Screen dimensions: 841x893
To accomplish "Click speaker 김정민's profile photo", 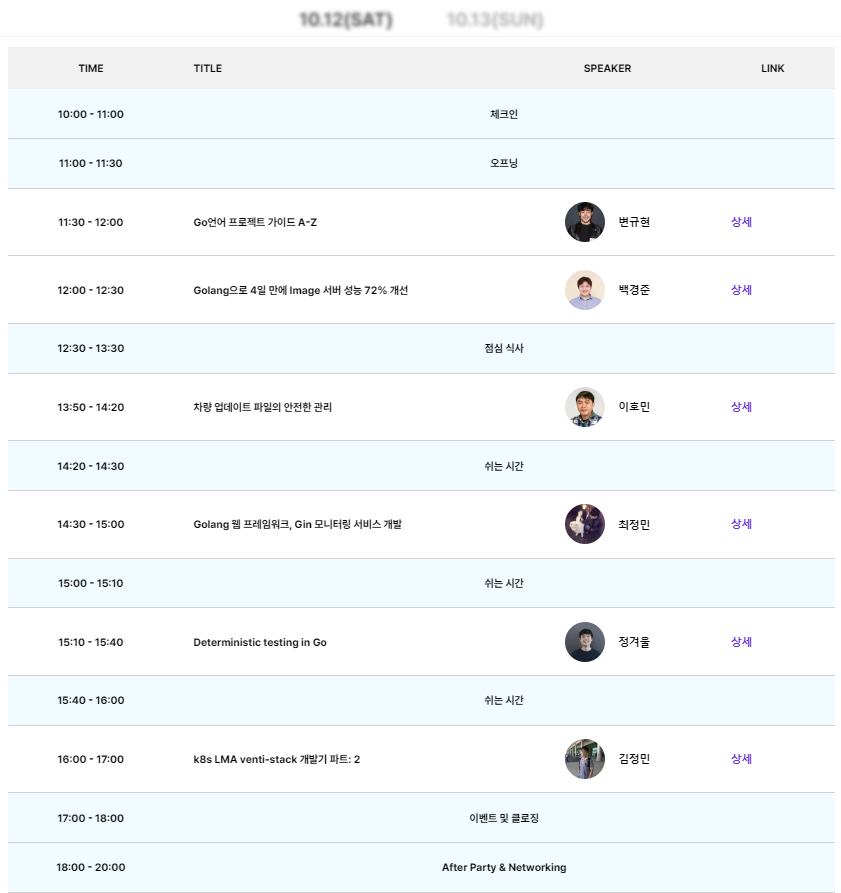I will (585, 759).
